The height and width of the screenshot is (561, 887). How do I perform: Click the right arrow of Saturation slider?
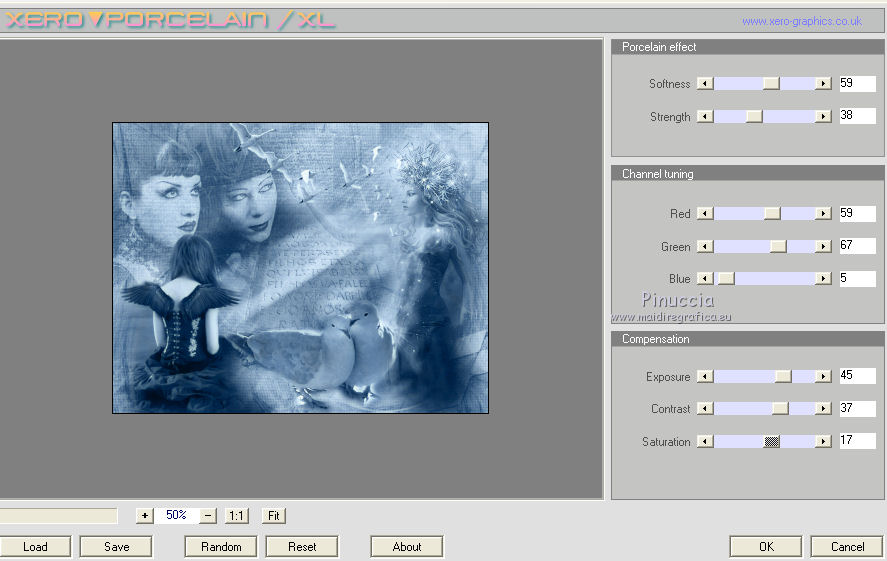click(824, 441)
